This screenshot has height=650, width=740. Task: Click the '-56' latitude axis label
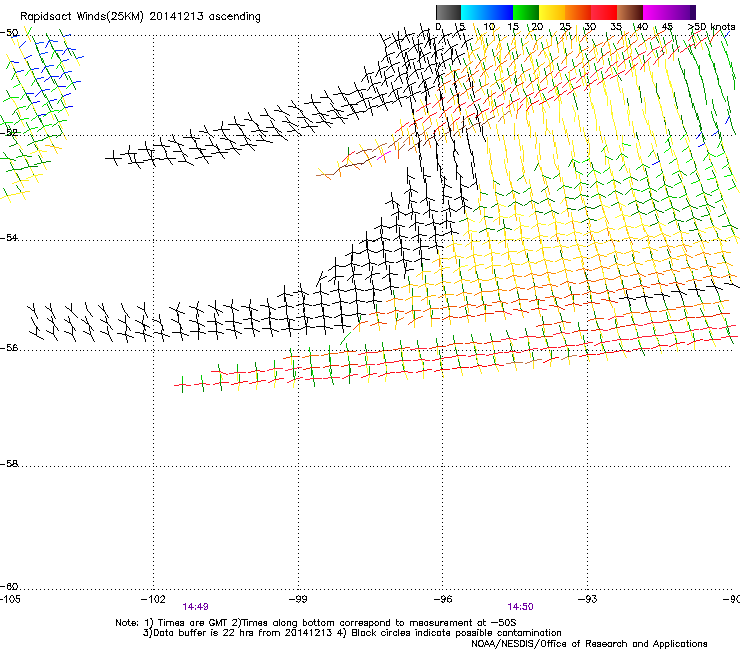pyautogui.click(x=9, y=347)
